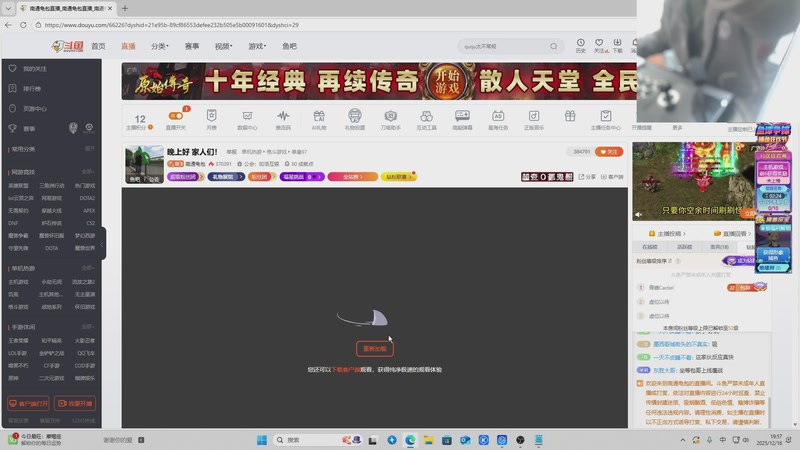This screenshot has width=800, height=450.
Task: Open Microsoft Edge in the taskbar
Action: pos(410,440)
